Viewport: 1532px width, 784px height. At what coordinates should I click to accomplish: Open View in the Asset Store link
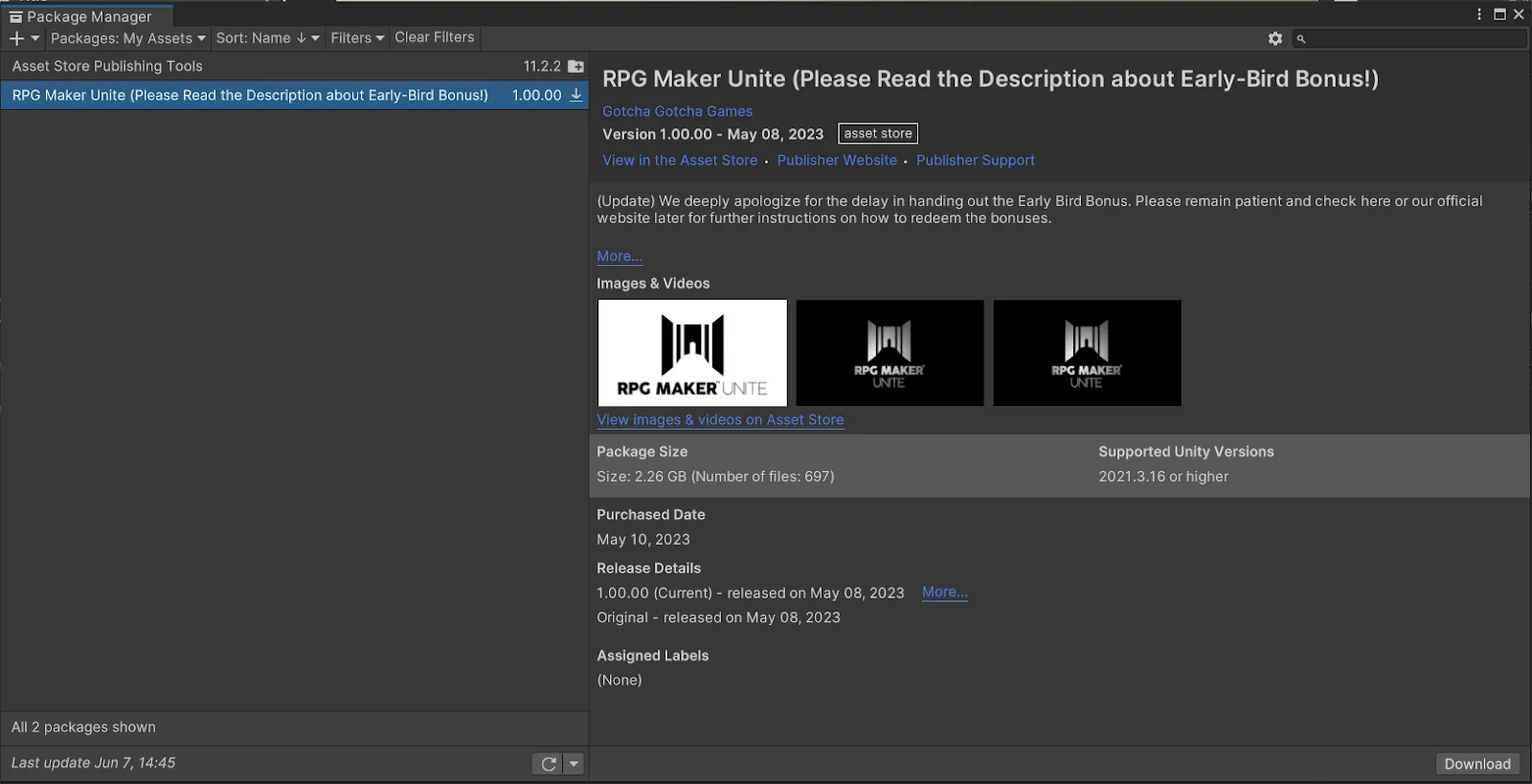click(679, 161)
